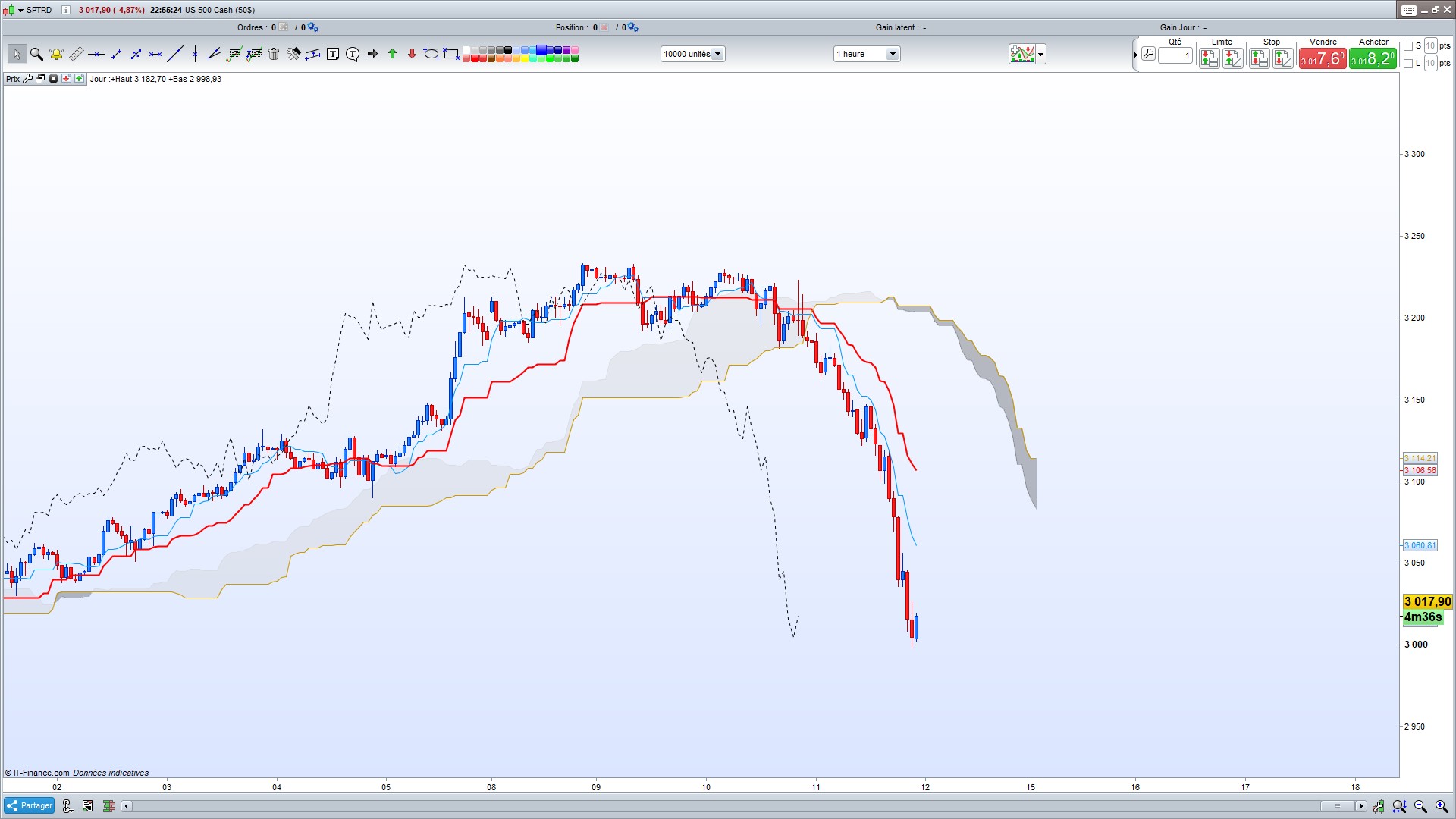The height and width of the screenshot is (819, 1456).
Task: Open the 1 heure timeframe dropdown
Action: point(867,54)
